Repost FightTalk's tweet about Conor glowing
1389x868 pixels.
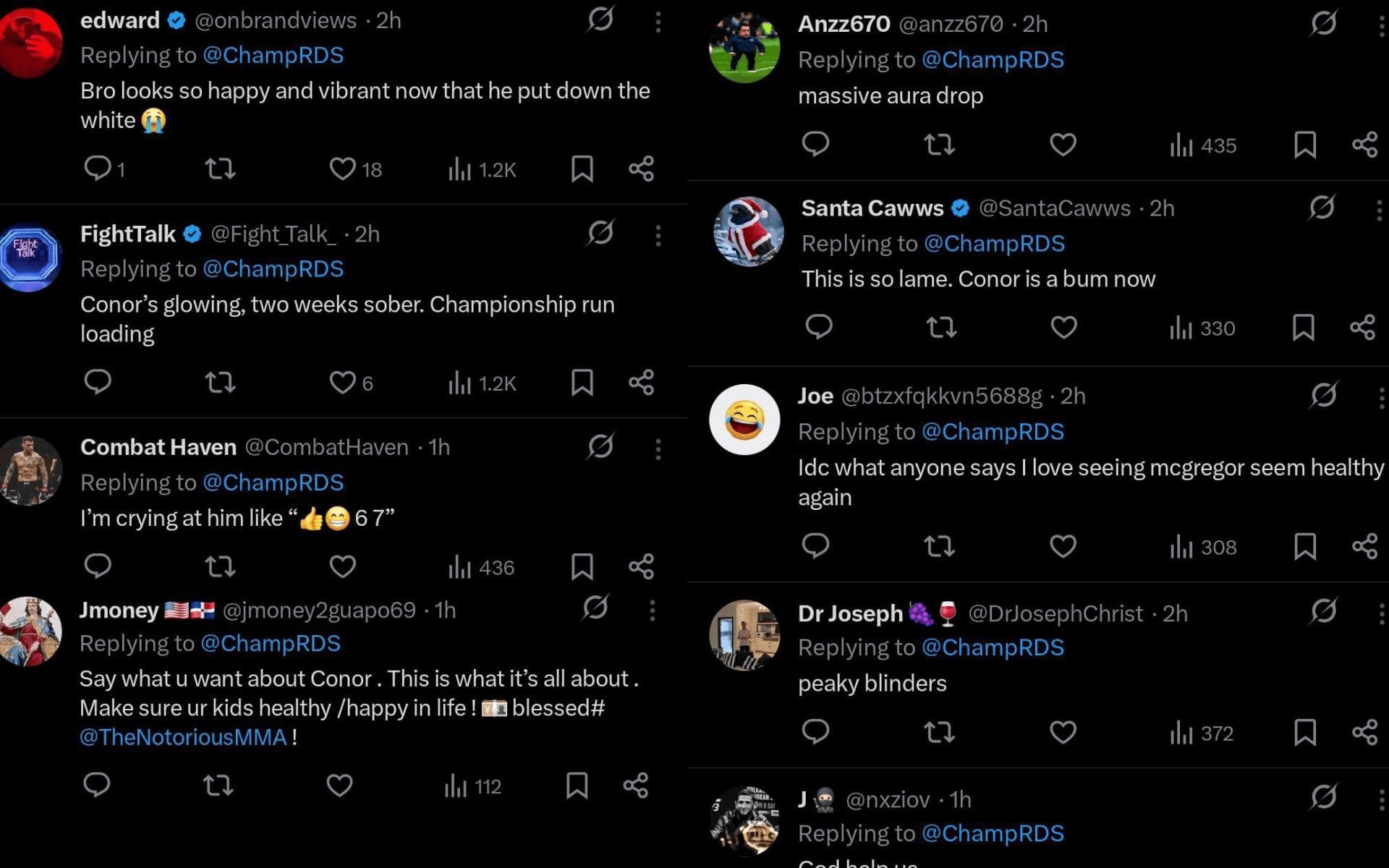[x=220, y=382]
